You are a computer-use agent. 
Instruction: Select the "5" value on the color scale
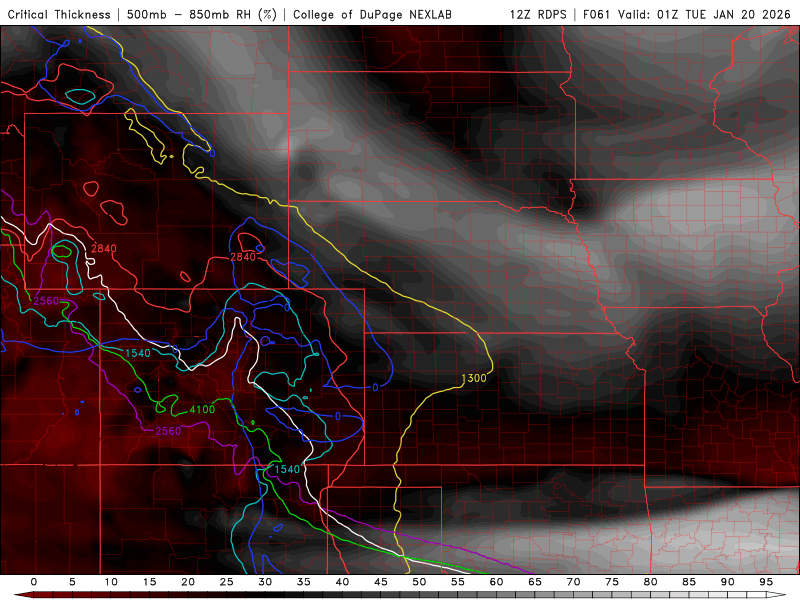point(72,582)
